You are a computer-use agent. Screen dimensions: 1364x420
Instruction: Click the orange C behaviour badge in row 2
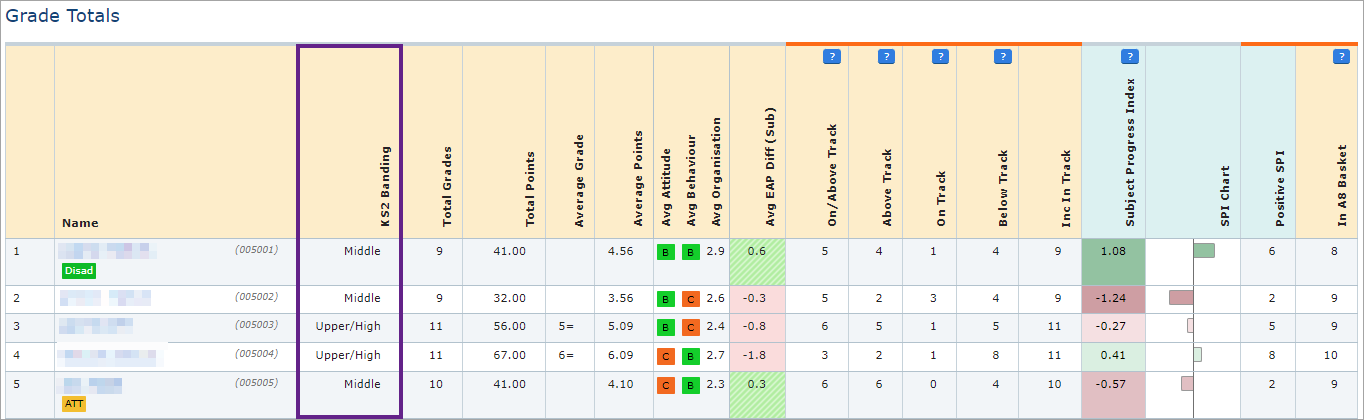pyautogui.click(x=690, y=299)
